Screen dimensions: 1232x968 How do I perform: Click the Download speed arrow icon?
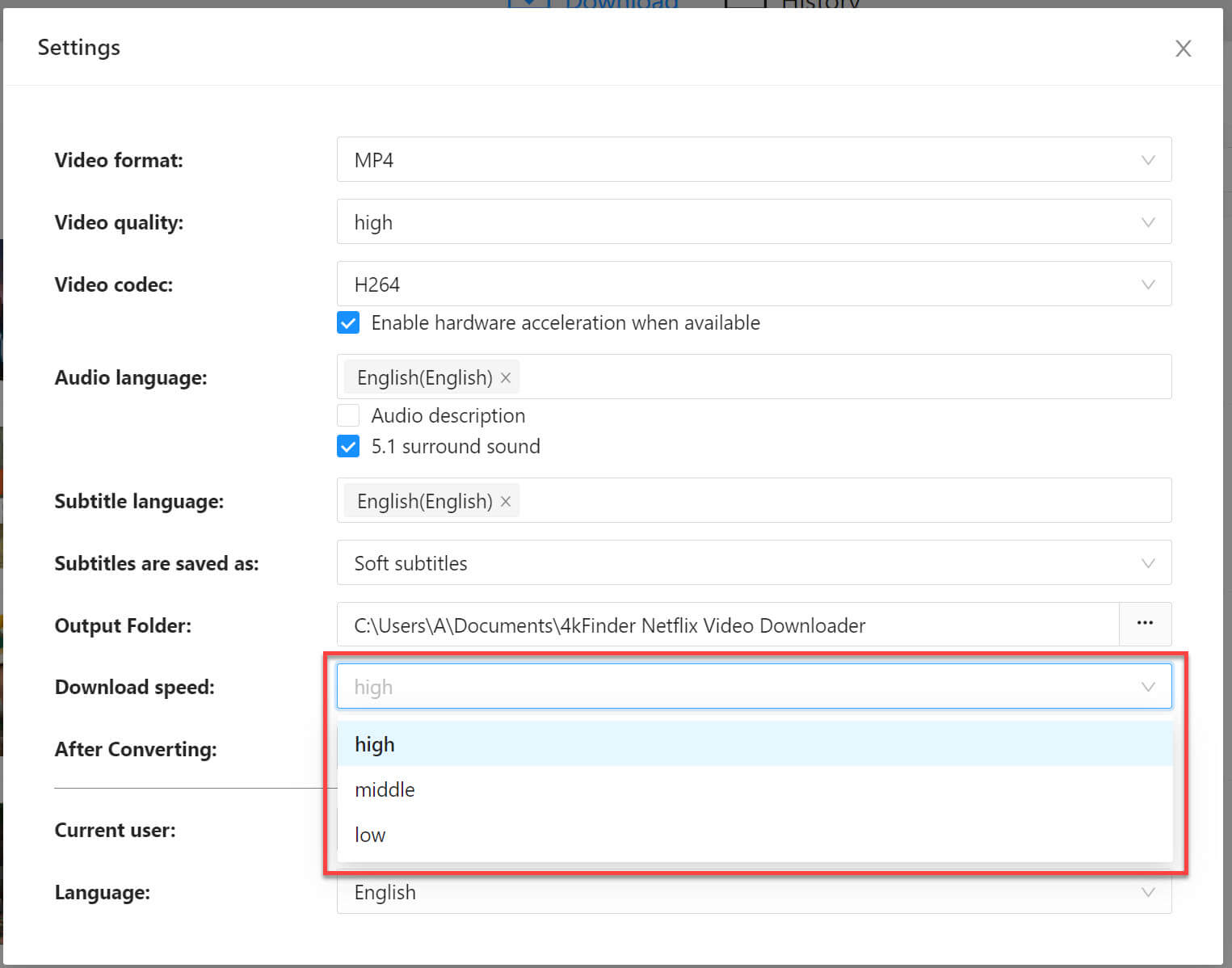(x=1147, y=687)
